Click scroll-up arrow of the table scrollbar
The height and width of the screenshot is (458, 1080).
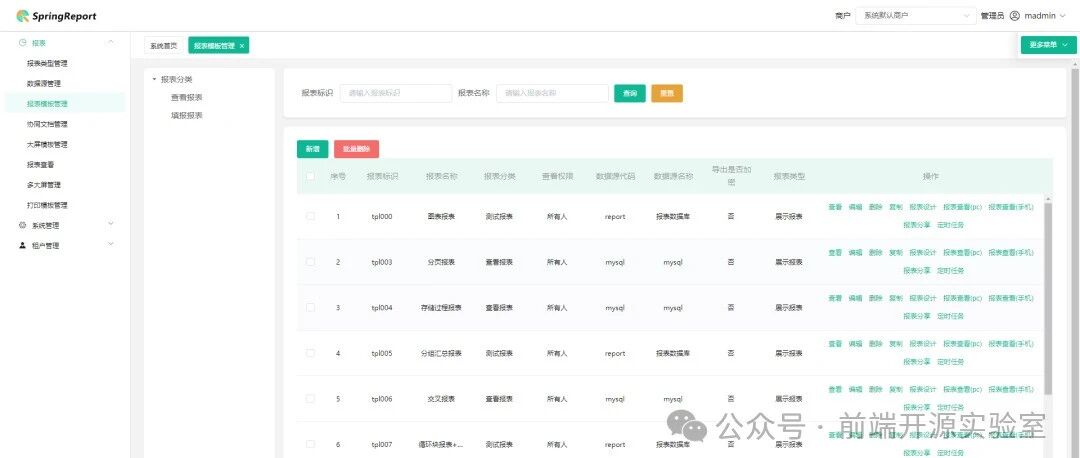pos(1048,199)
